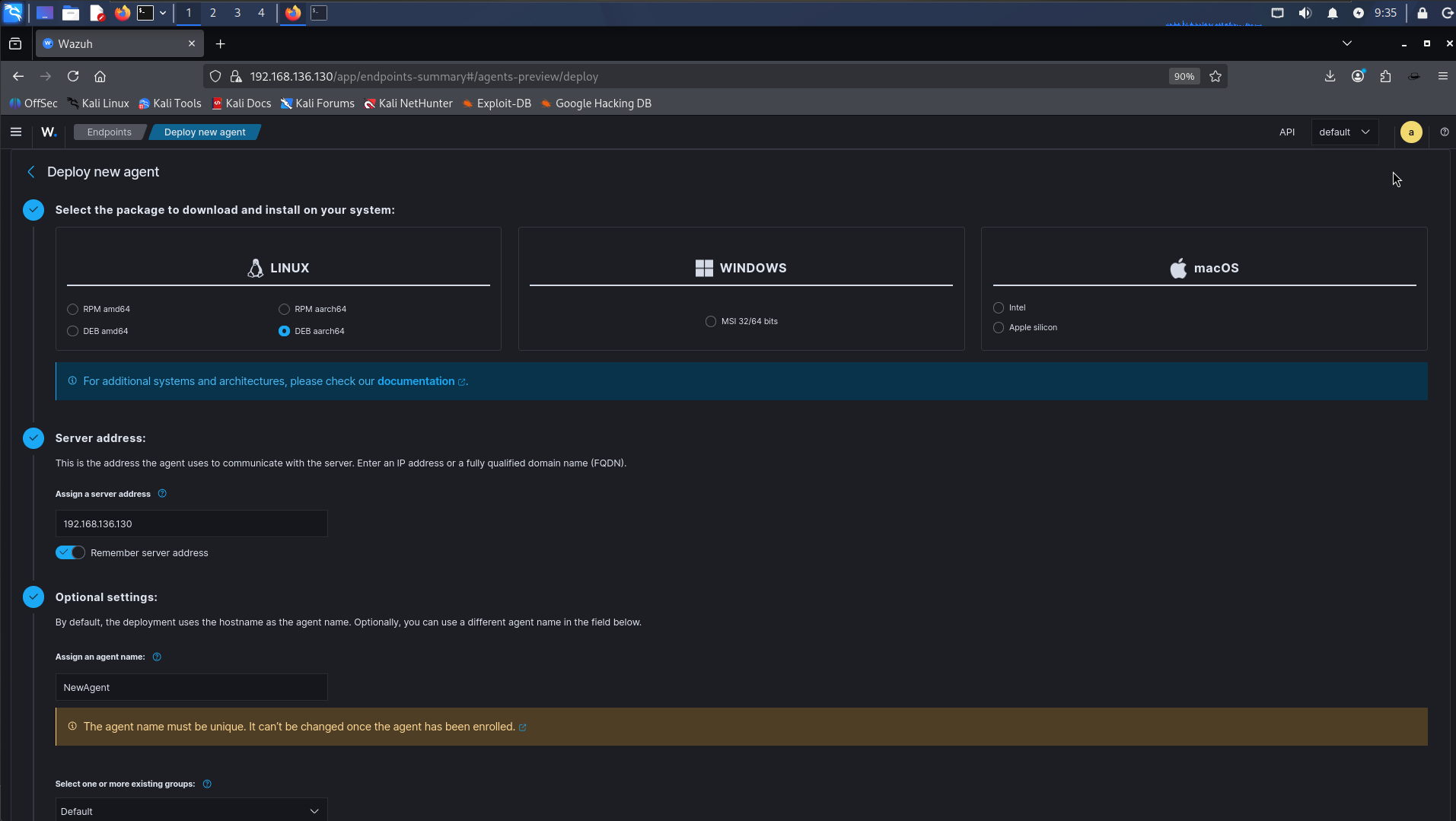Expand the Default groups dropdown

[x=191, y=810]
